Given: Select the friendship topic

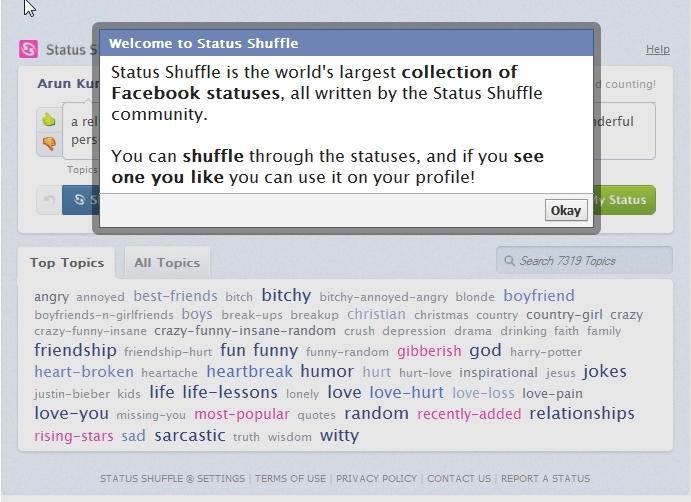Looking at the screenshot, I should 75,350.
